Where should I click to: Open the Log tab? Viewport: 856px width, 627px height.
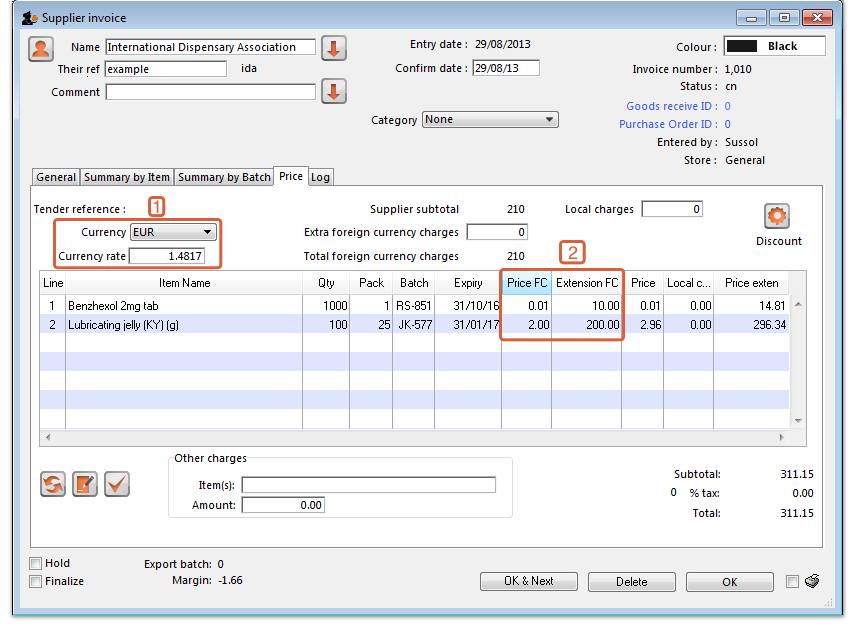[320, 177]
